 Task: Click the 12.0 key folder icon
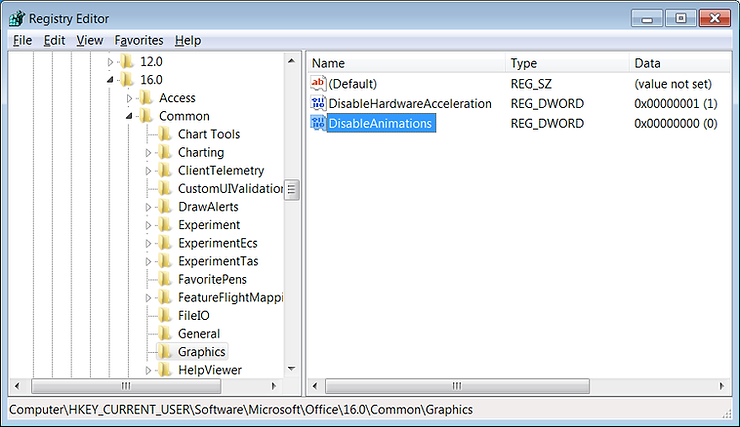tap(127, 62)
